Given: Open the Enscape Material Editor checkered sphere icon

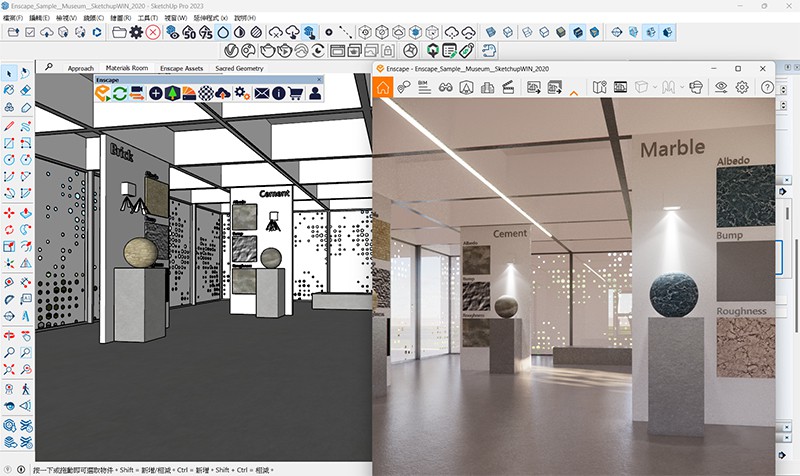Looking at the screenshot, I should coord(206,93).
